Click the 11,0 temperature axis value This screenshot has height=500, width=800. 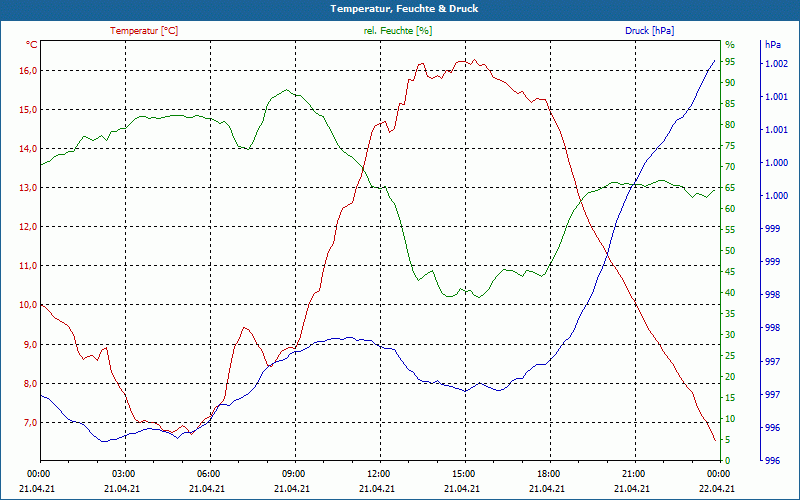click(29, 266)
